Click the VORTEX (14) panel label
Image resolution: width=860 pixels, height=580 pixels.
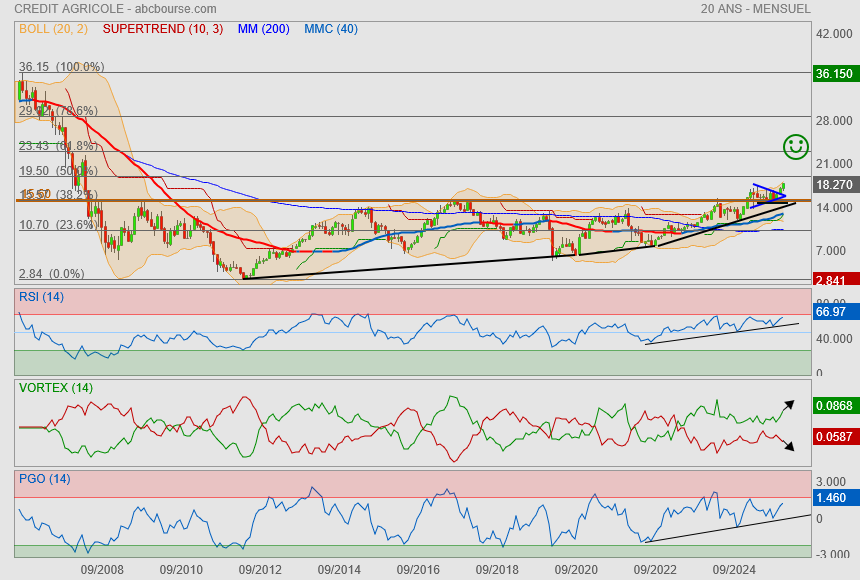click(x=56, y=387)
